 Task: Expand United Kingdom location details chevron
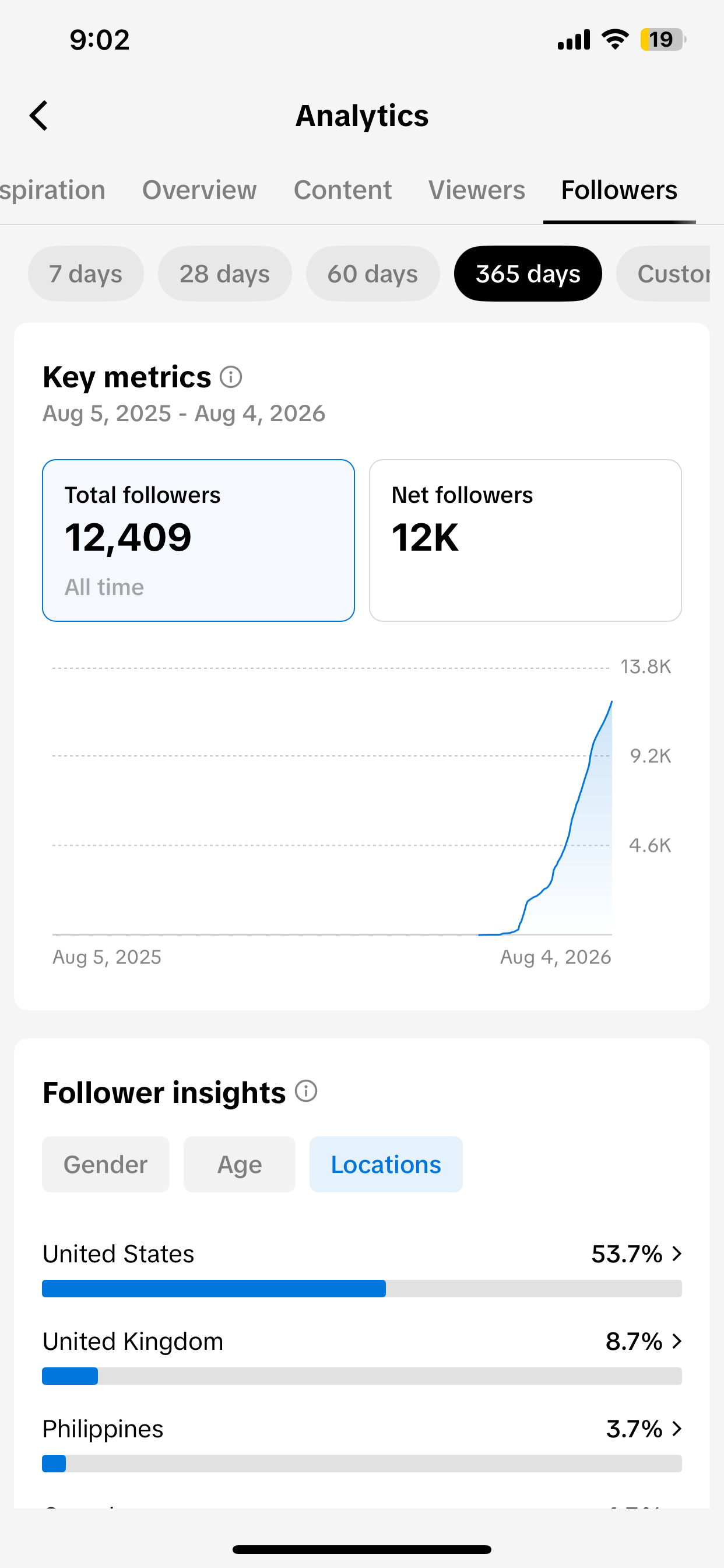pos(677,1341)
